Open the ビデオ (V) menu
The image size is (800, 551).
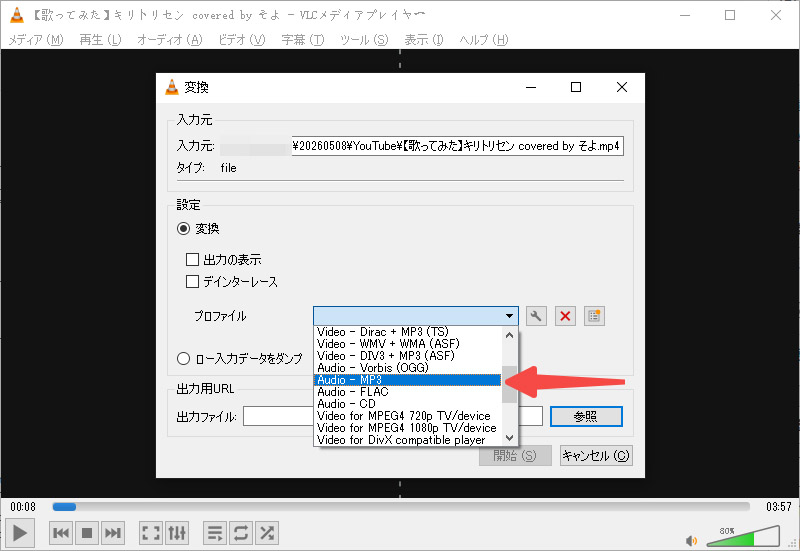tap(241, 40)
